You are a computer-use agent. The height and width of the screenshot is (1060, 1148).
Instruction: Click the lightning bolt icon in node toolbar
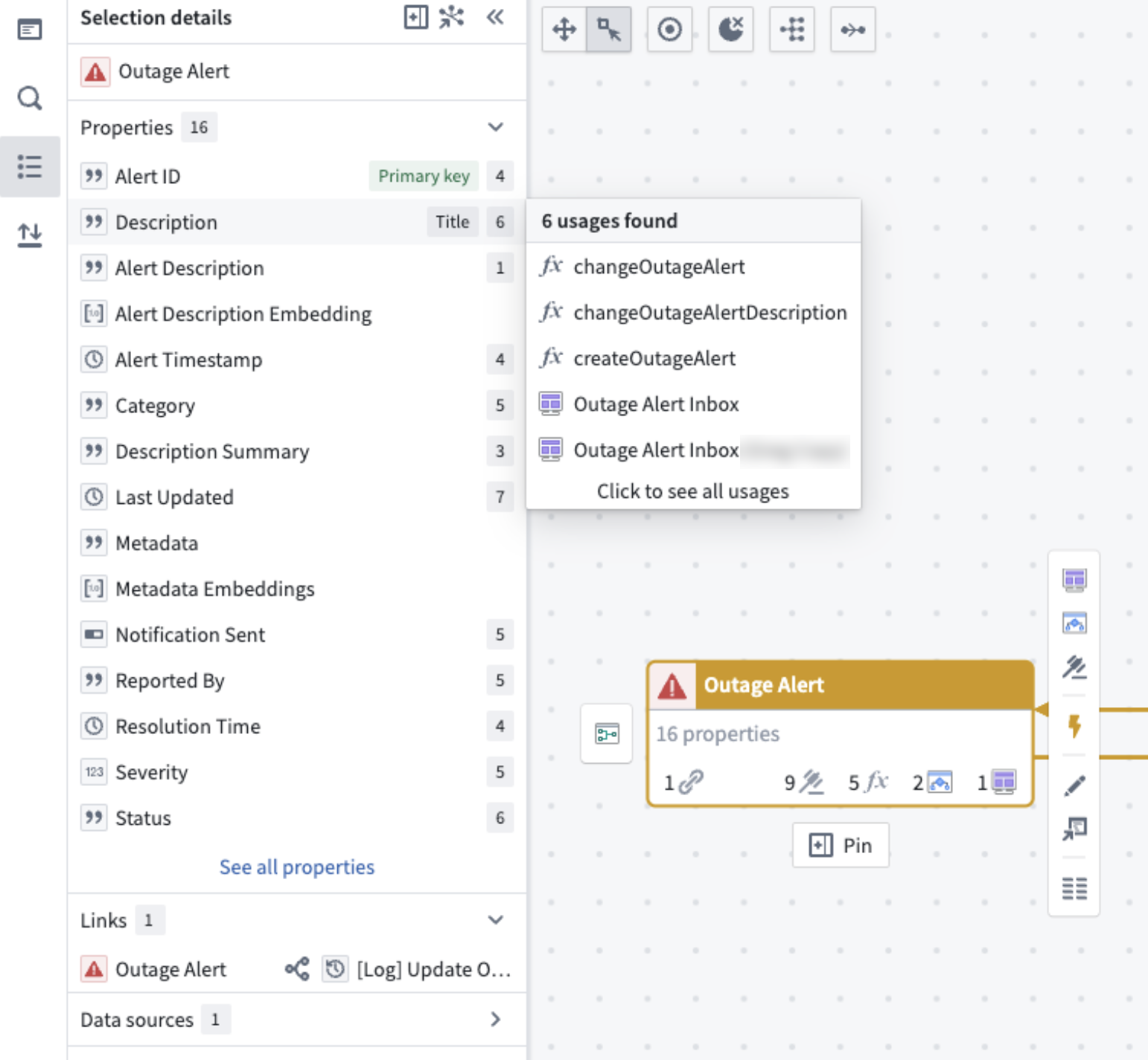click(x=1074, y=726)
